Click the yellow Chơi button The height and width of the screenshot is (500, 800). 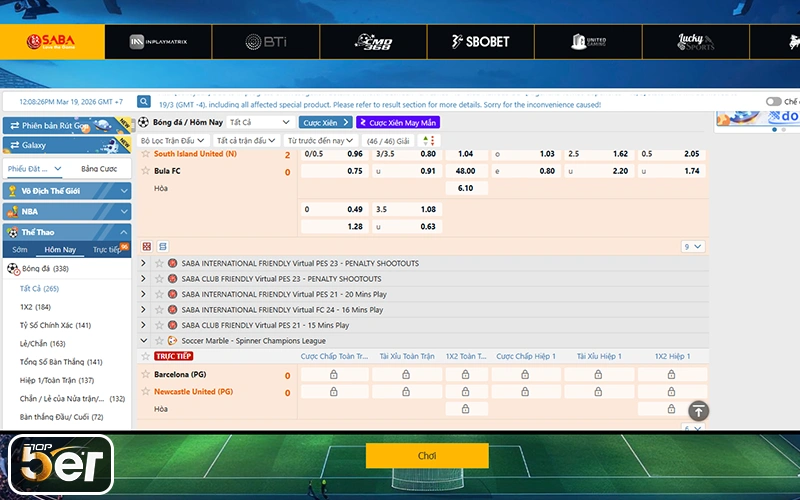[427, 456]
